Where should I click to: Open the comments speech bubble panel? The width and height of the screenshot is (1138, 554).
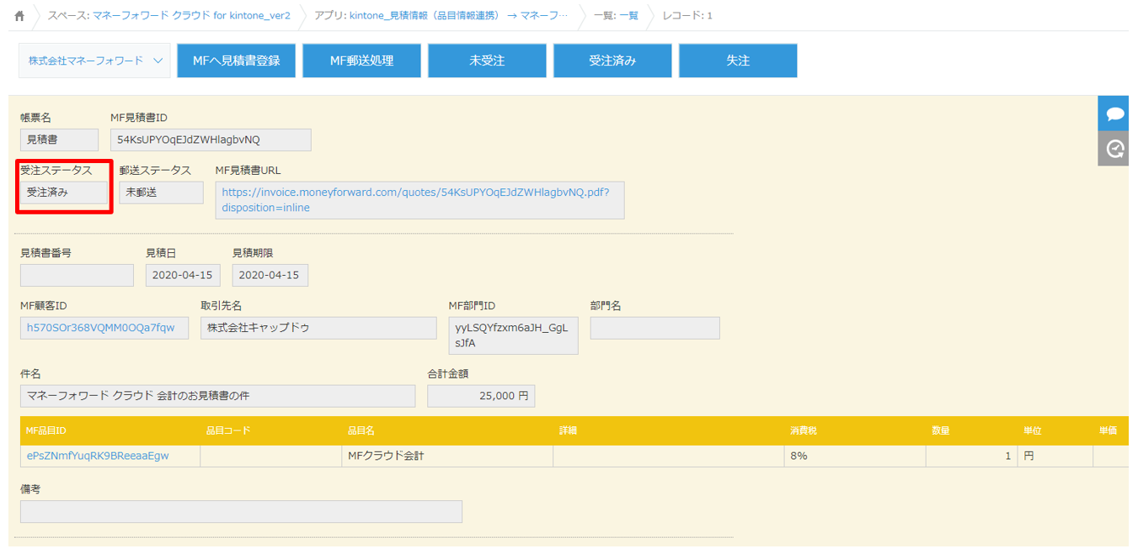pos(1114,113)
